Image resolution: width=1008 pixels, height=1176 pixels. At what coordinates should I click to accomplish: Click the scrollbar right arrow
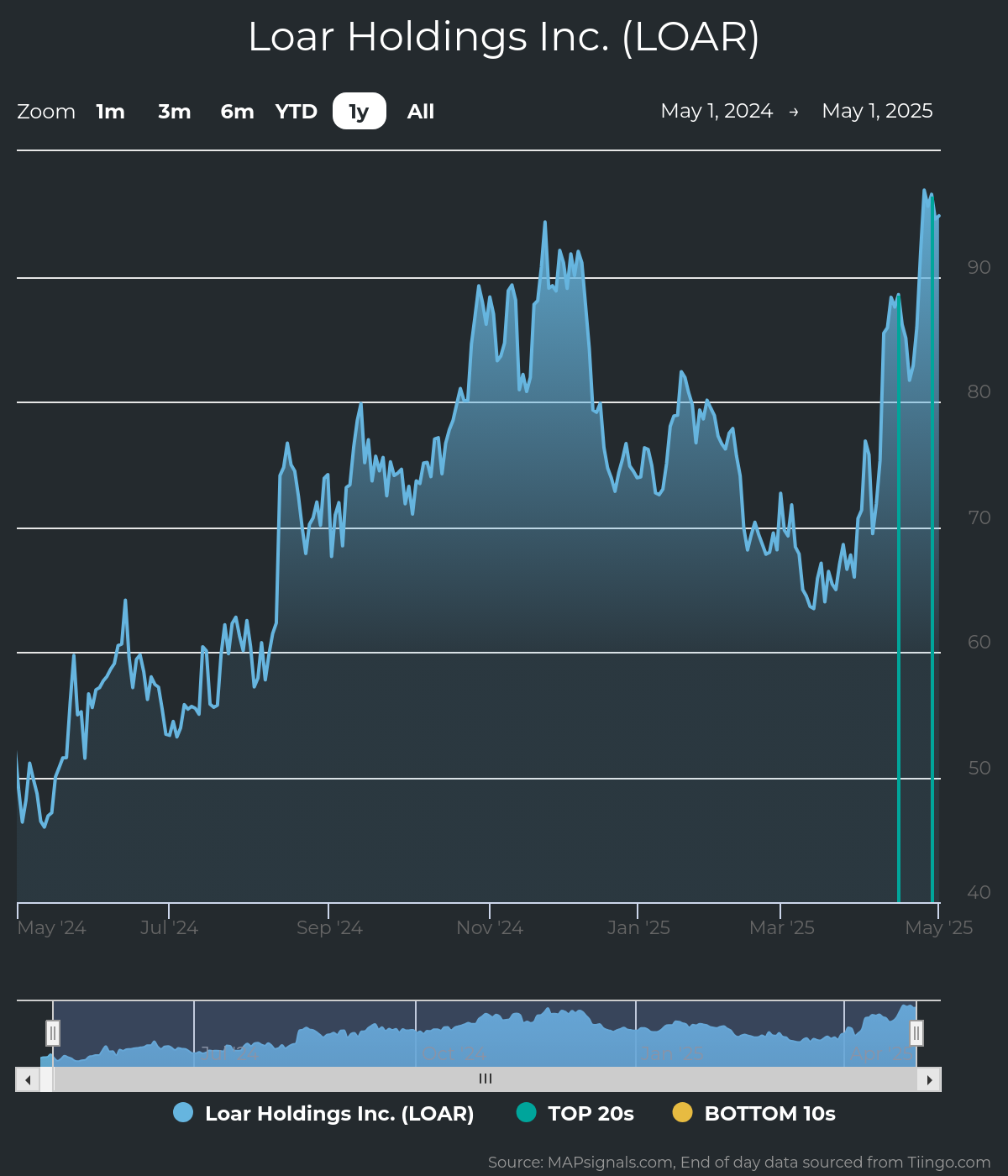pyautogui.click(x=929, y=1079)
